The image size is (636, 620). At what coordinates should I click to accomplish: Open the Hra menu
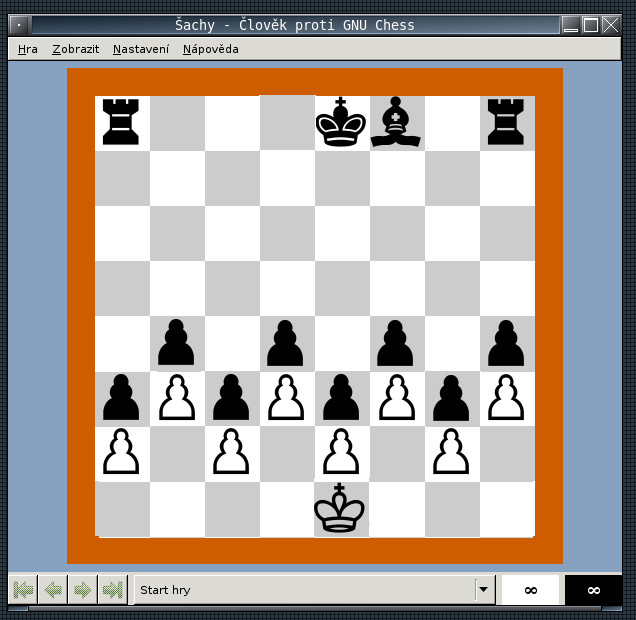point(28,49)
